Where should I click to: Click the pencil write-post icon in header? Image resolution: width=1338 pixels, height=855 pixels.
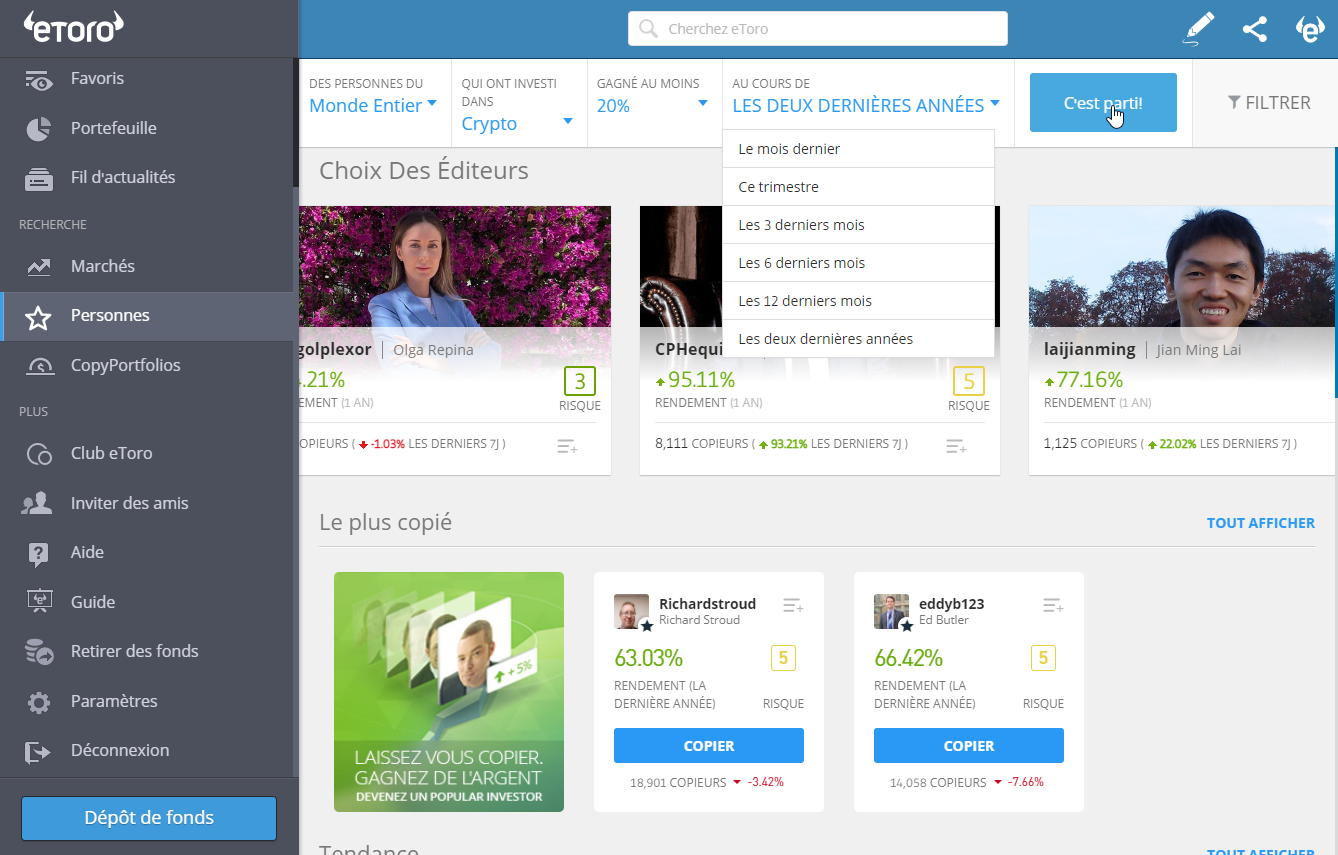[1199, 28]
